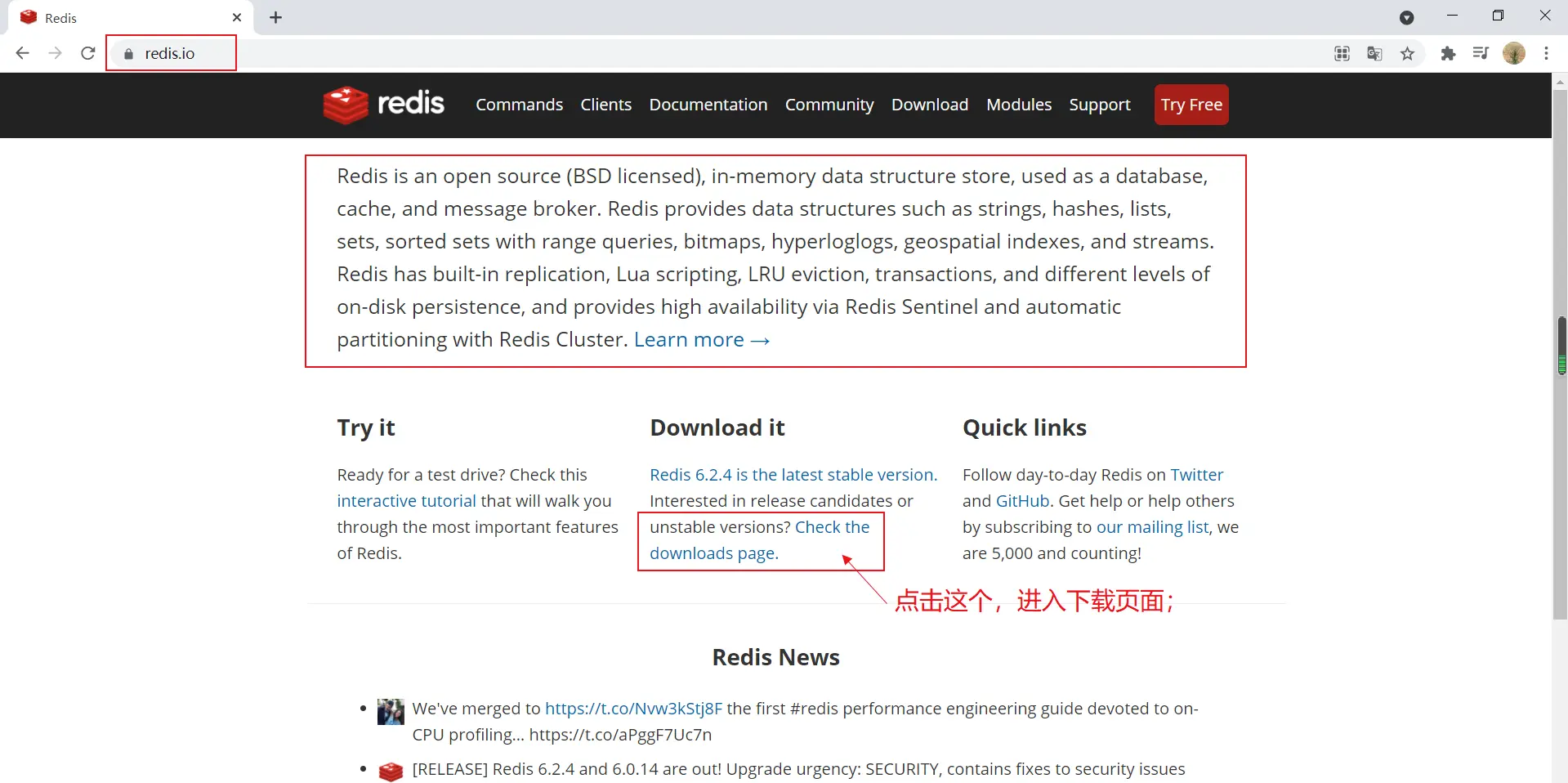Open a new tab with plus button
1568x783 pixels.
(x=276, y=17)
